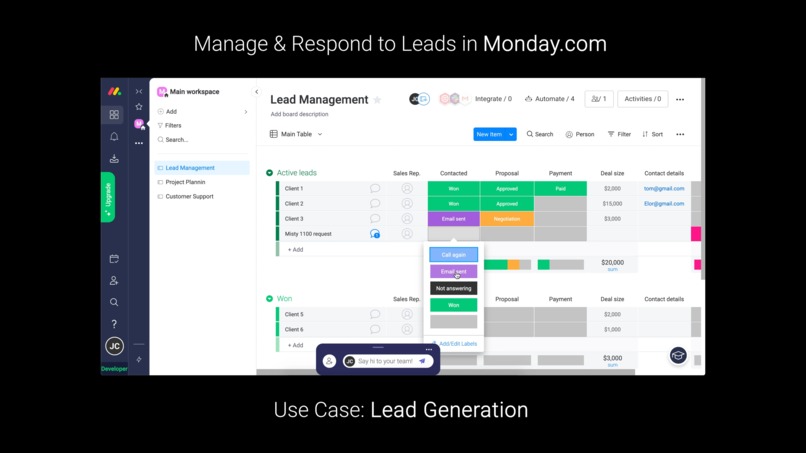The image size is (806, 453).
Task: Open the sidebar search magnifier icon
Action: [x=114, y=302]
